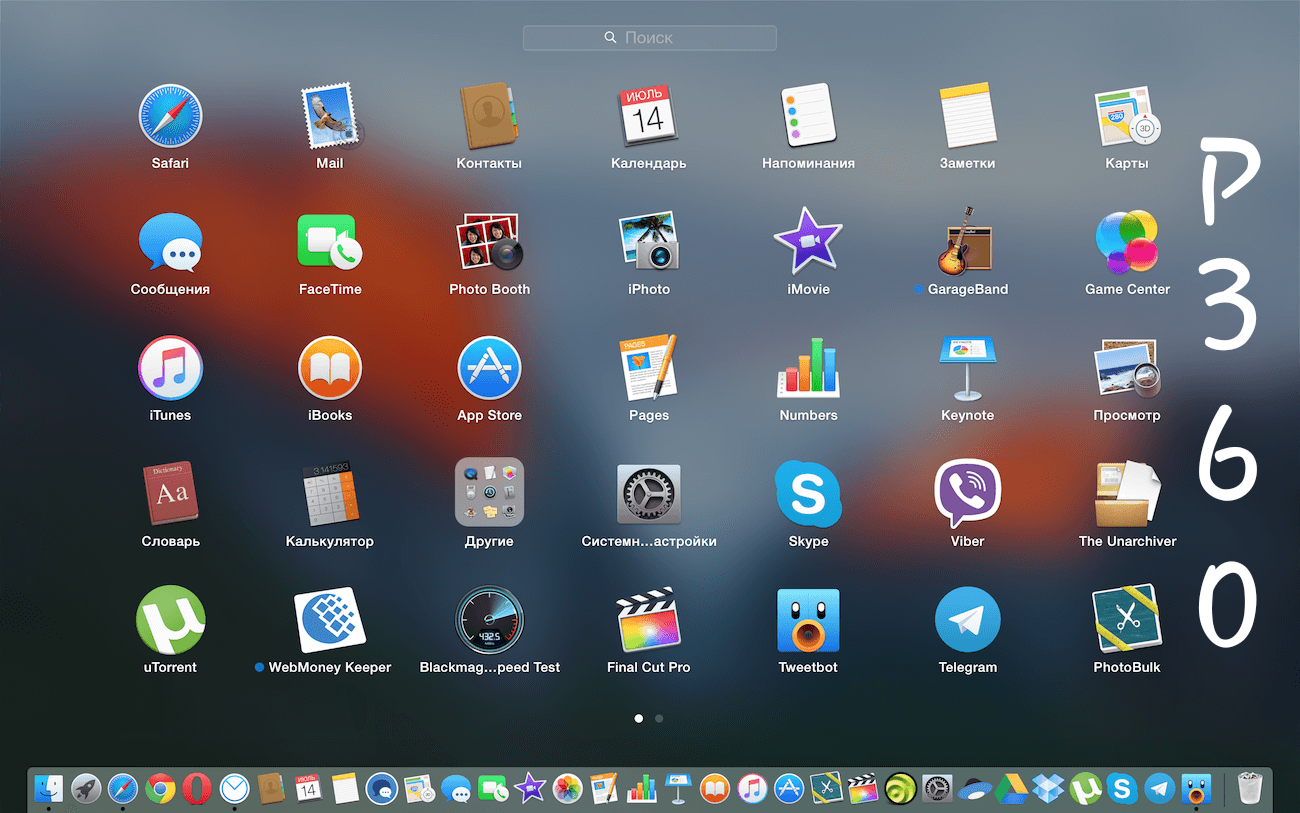Launch Telegram
Screen dimensions: 1300x813
[x=967, y=618]
